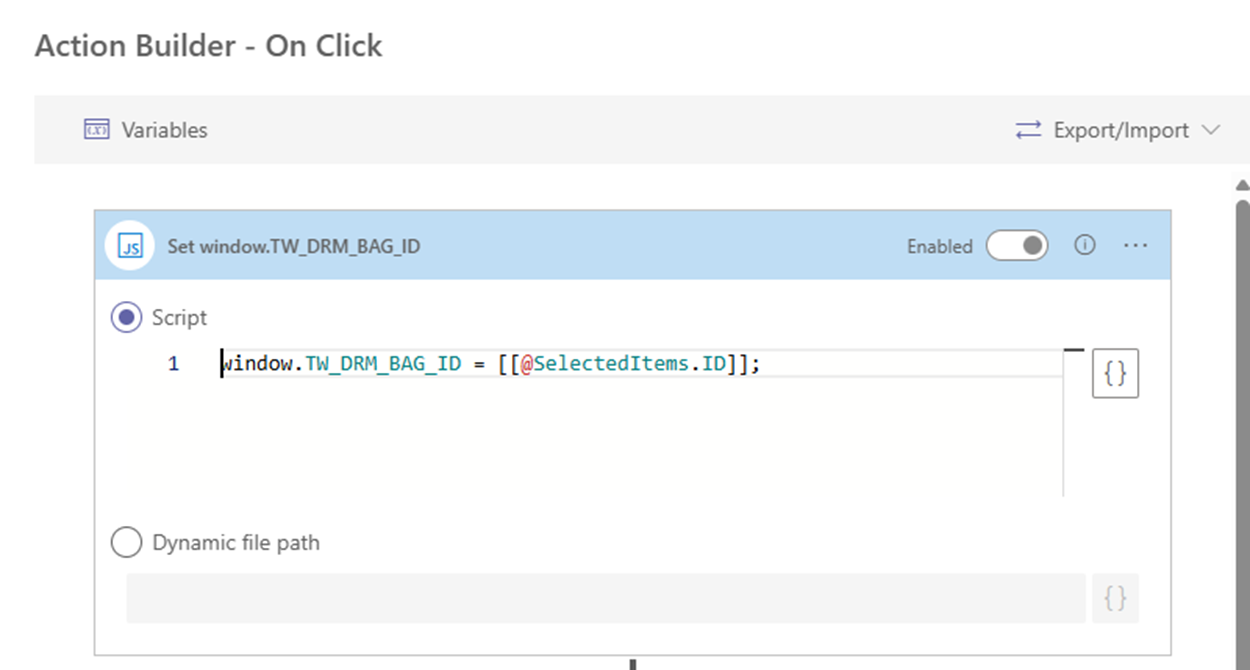Select the Script radio button

click(126, 318)
